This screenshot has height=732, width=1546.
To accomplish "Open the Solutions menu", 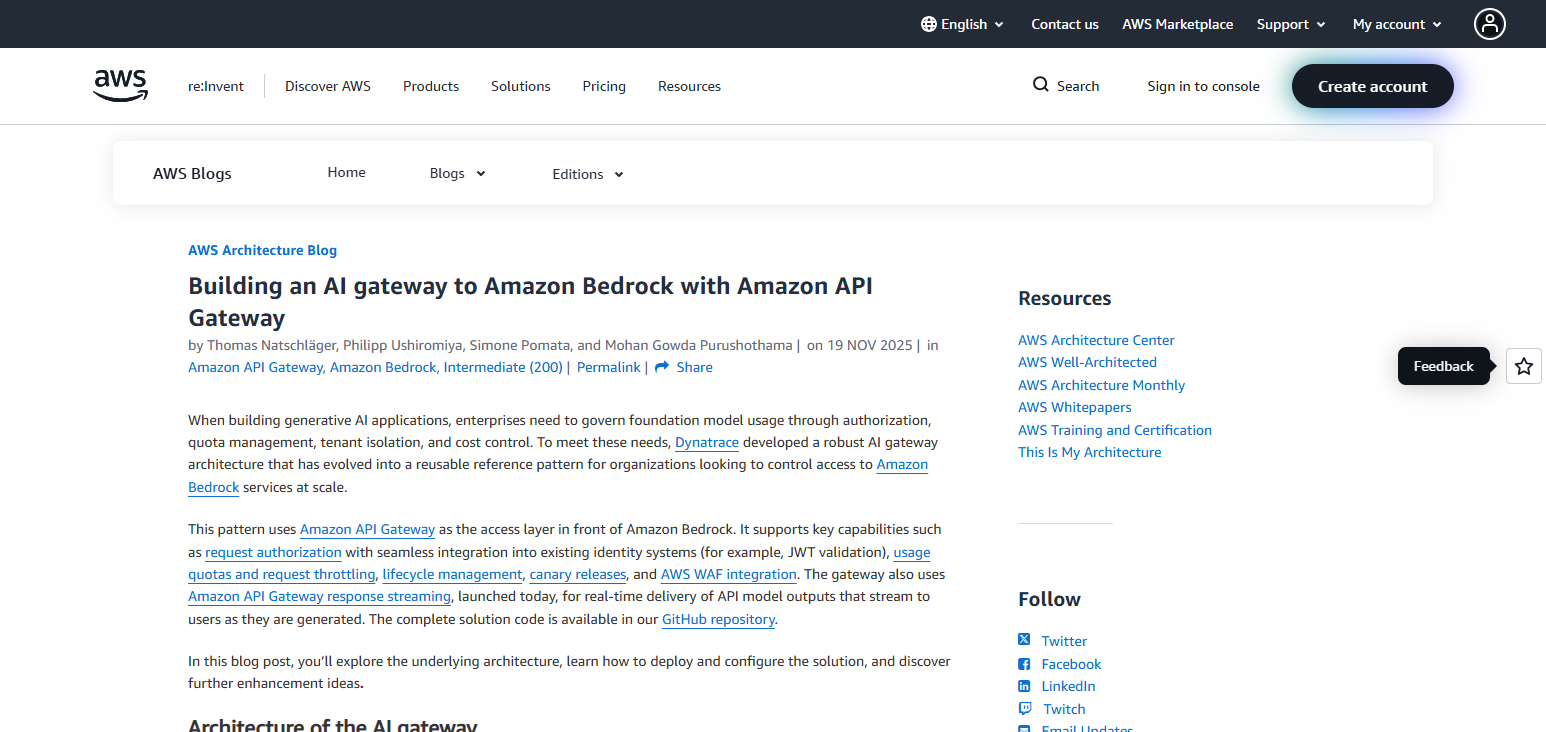I will [521, 86].
